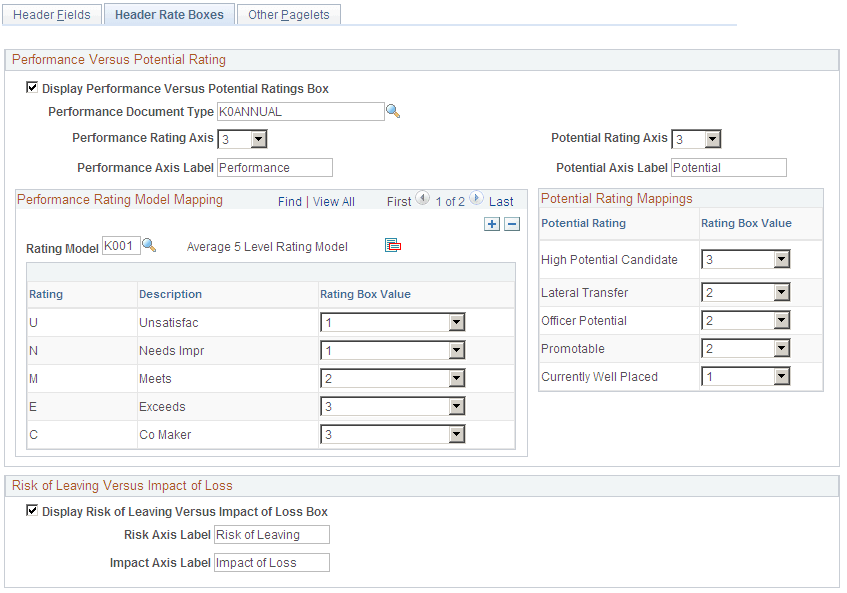The height and width of the screenshot is (593, 847).
Task: Click inside the Risk Axis Label field
Action: pyautogui.click(x=271, y=534)
